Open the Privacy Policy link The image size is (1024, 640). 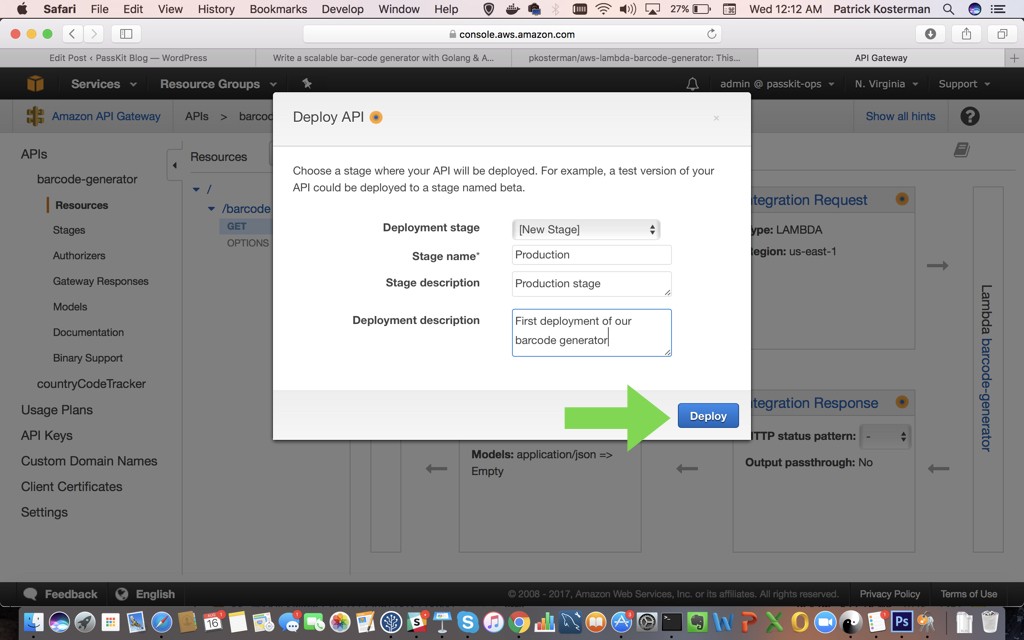pos(889,594)
